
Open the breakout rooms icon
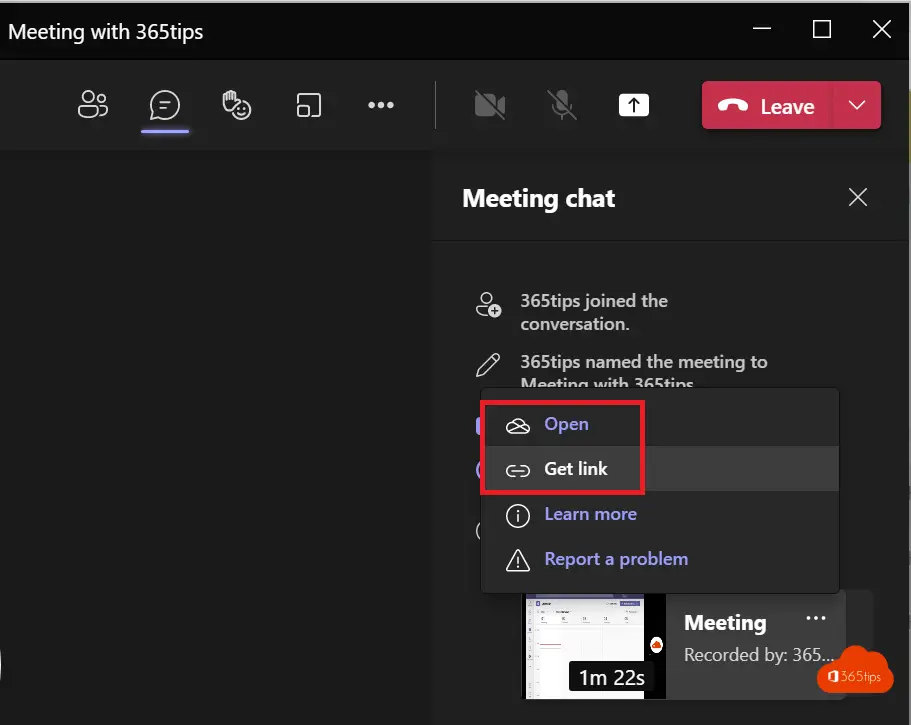coord(309,105)
